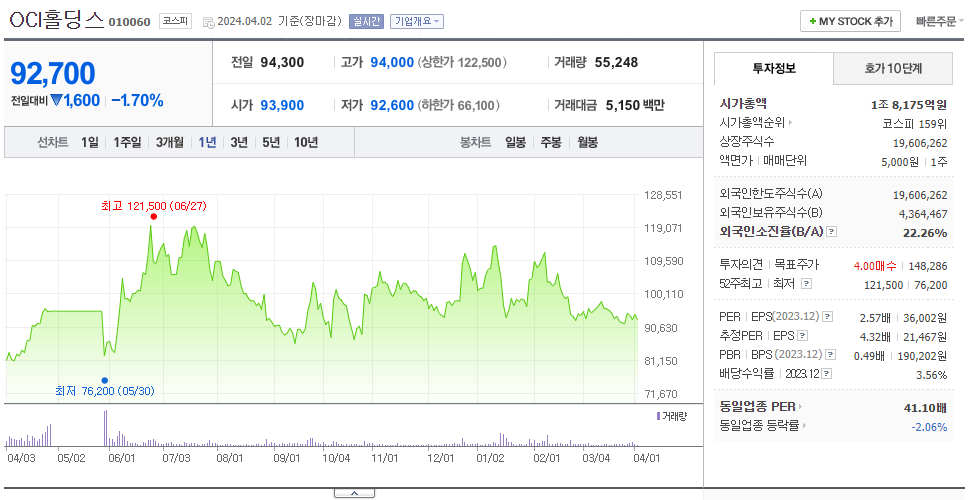Switch to the 투자정보 tab
968x500 pixels.
coord(774,69)
